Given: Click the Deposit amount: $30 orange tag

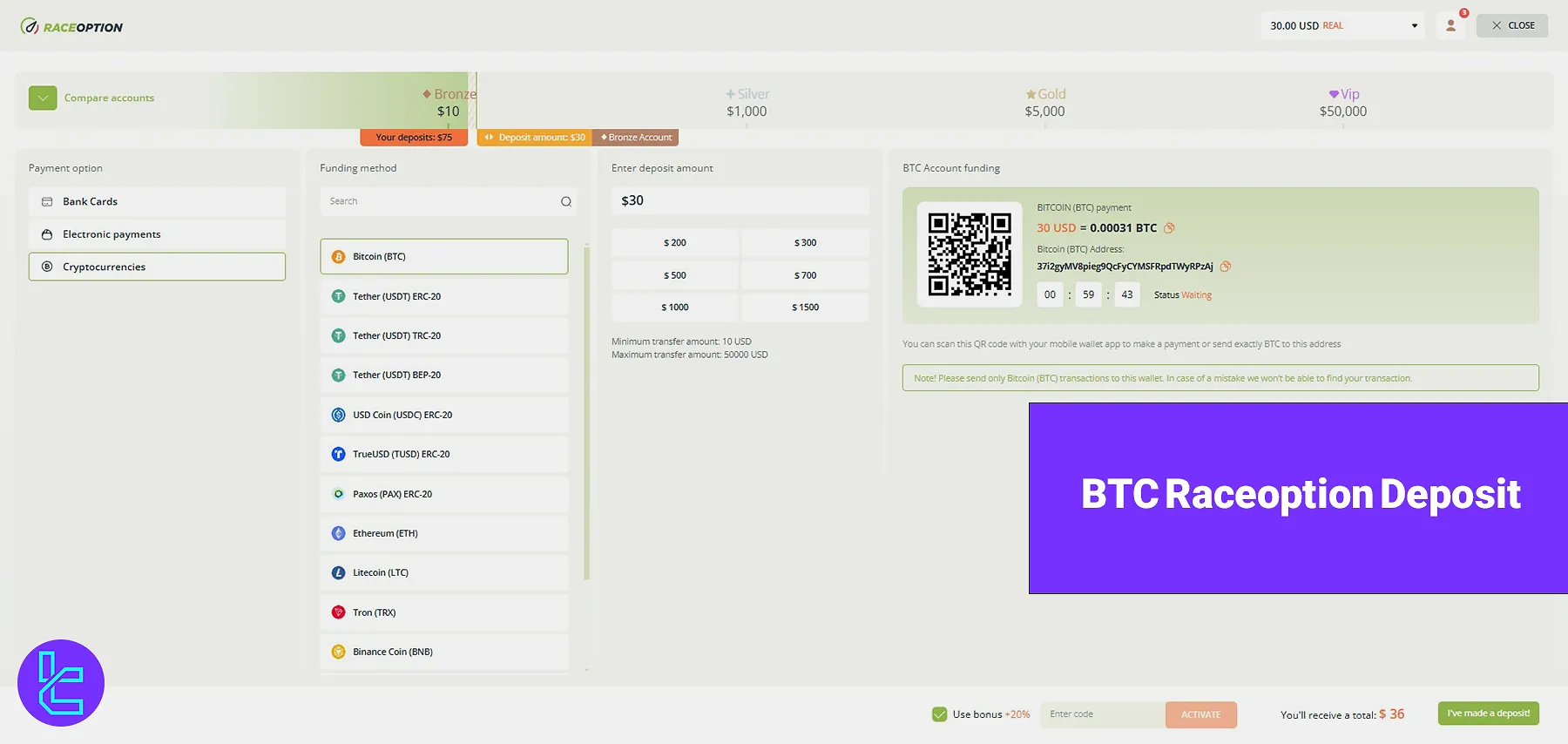Looking at the screenshot, I should click(x=535, y=138).
